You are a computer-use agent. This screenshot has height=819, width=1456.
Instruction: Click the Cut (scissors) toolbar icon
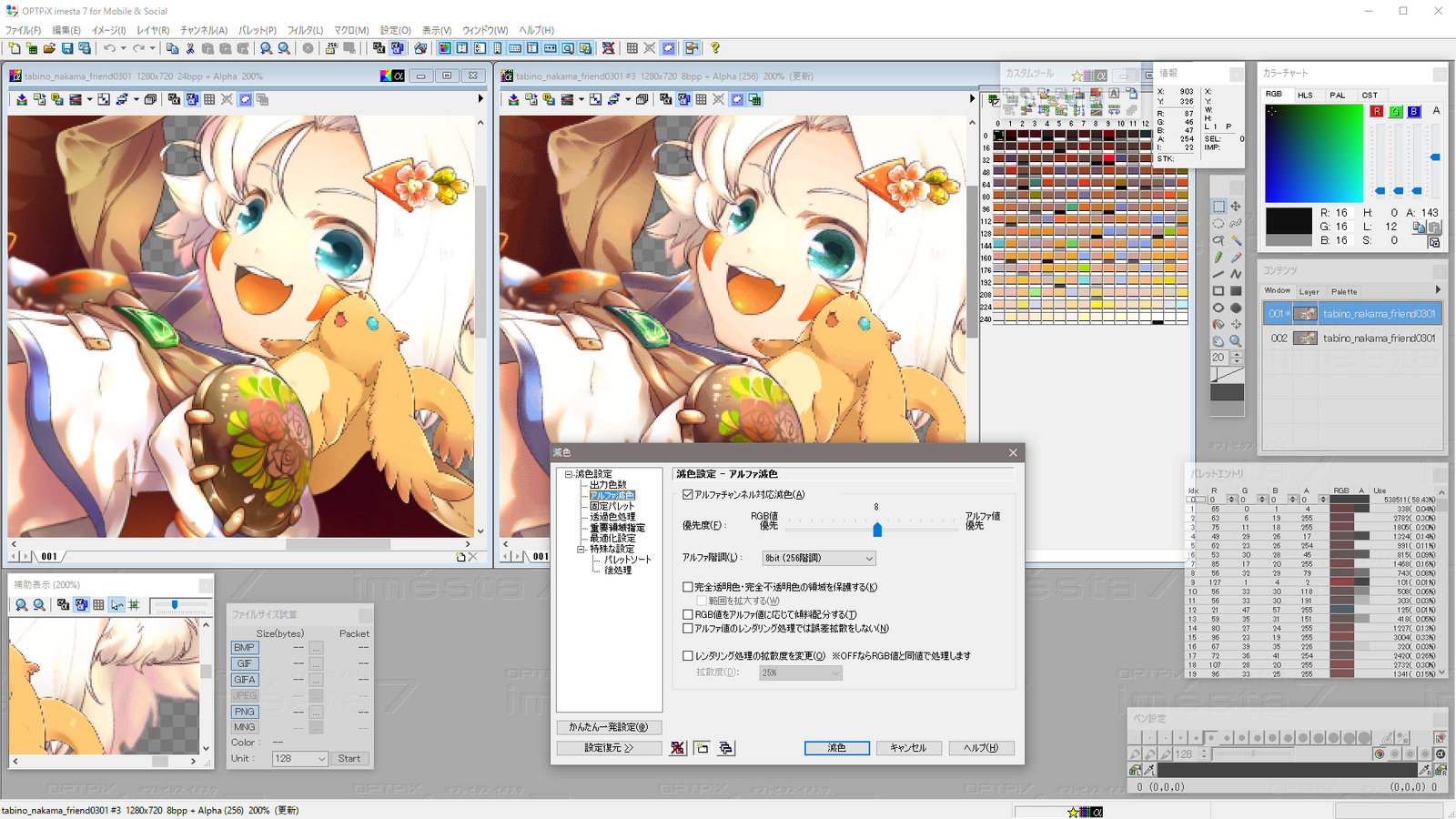click(190, 48)
